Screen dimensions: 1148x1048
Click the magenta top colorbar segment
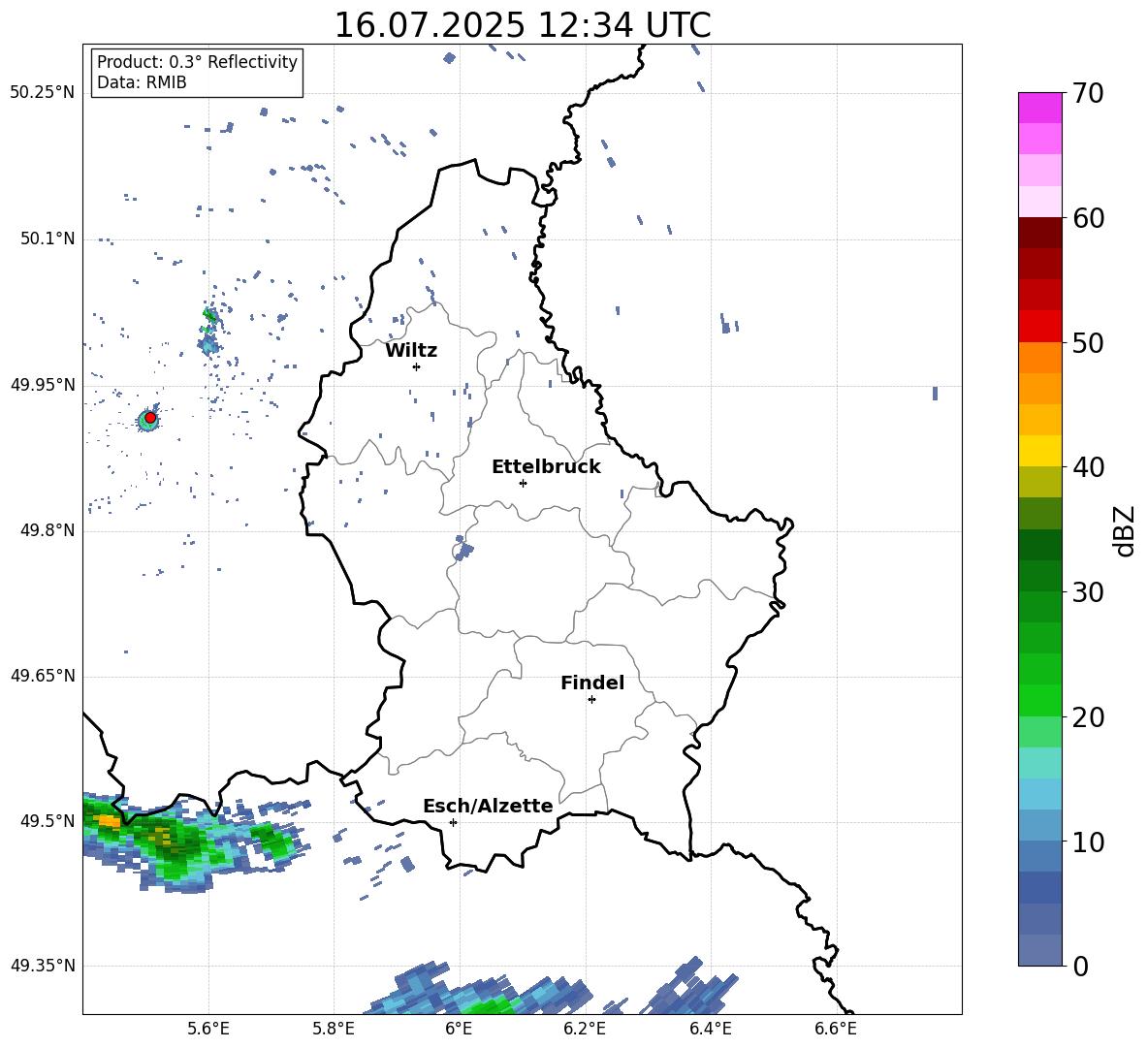[x=1039, y=109]
